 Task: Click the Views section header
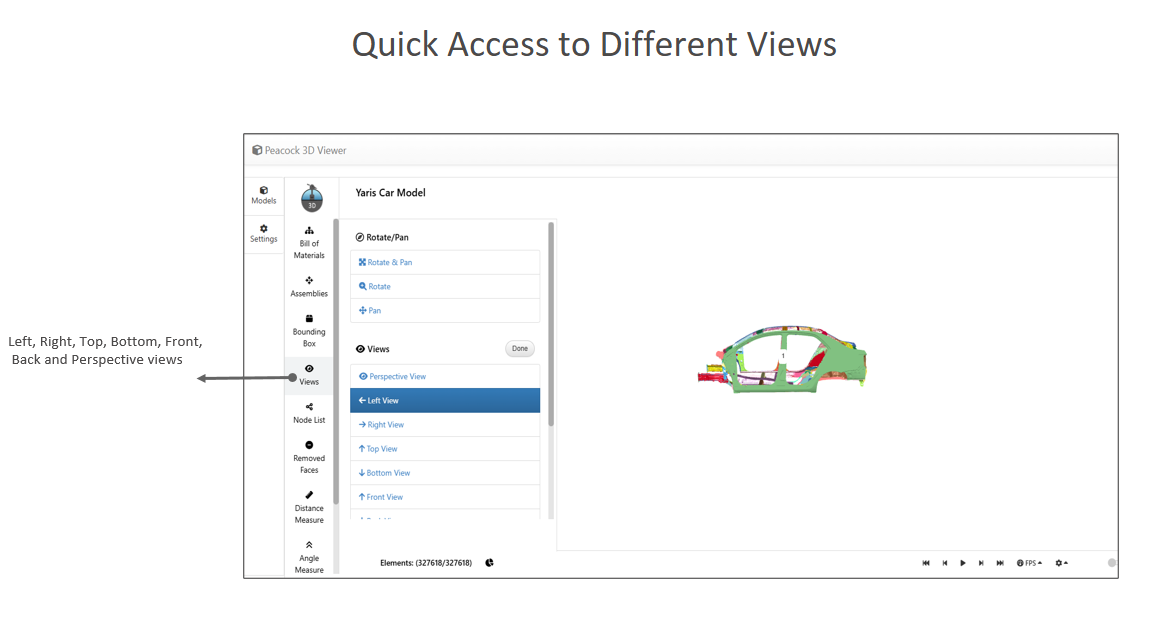pos(373,349)
